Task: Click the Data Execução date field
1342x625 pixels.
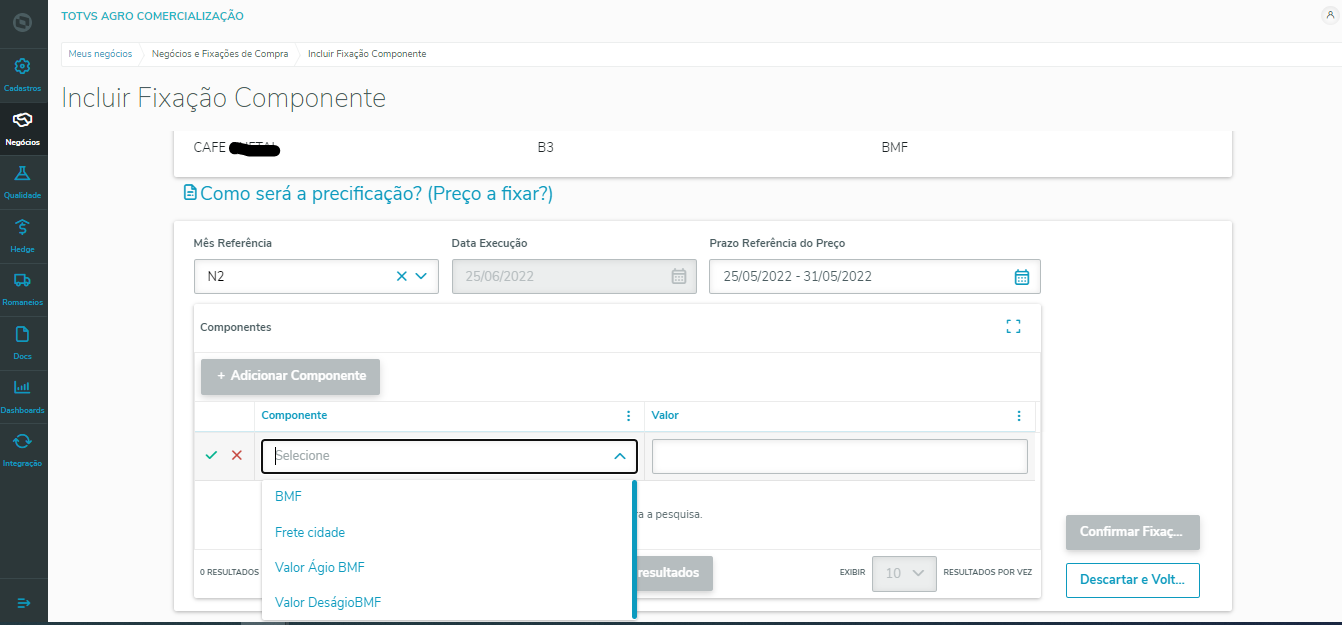Action: 574,276
